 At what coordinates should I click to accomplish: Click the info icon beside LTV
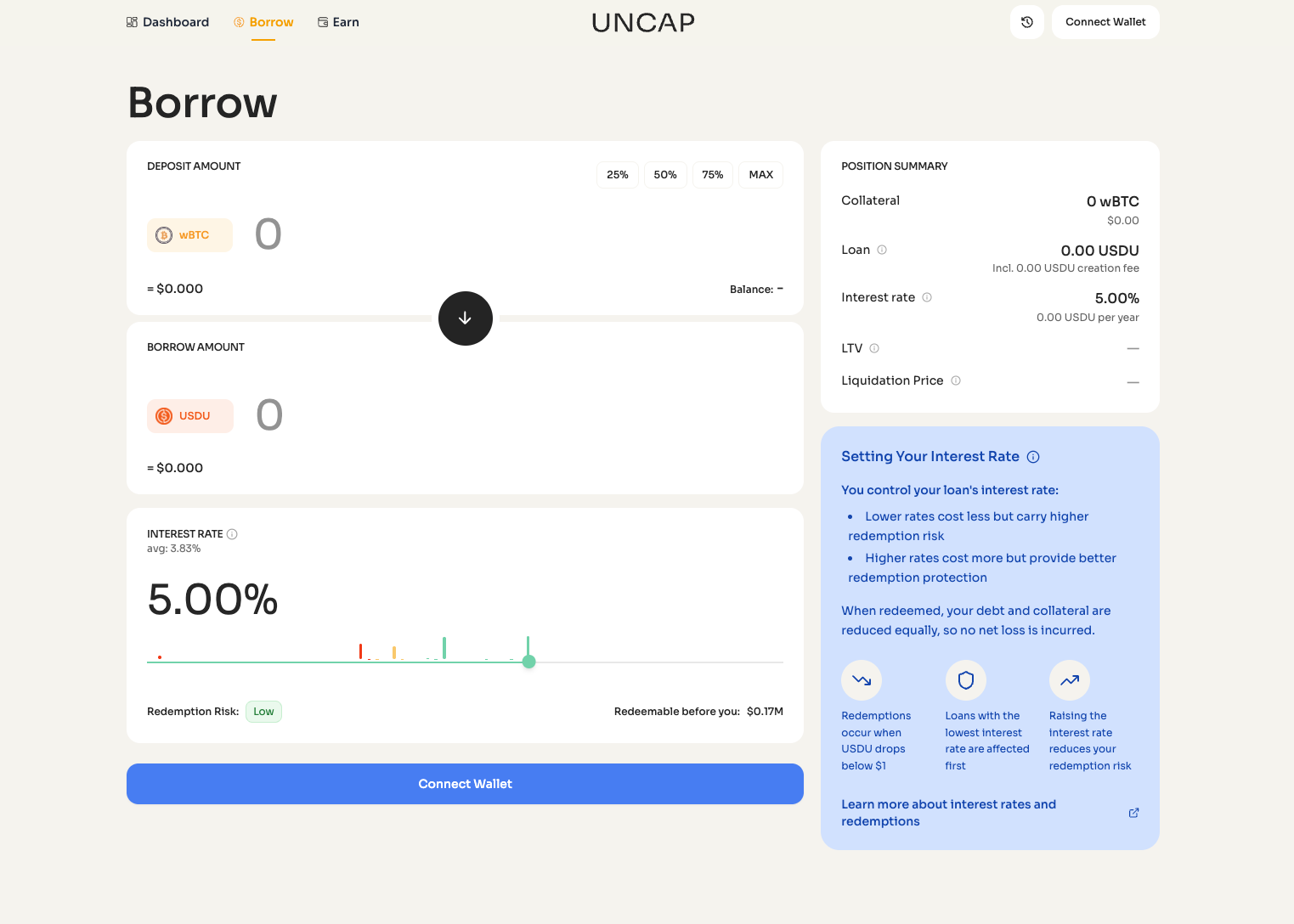click(x=873, y=348)
